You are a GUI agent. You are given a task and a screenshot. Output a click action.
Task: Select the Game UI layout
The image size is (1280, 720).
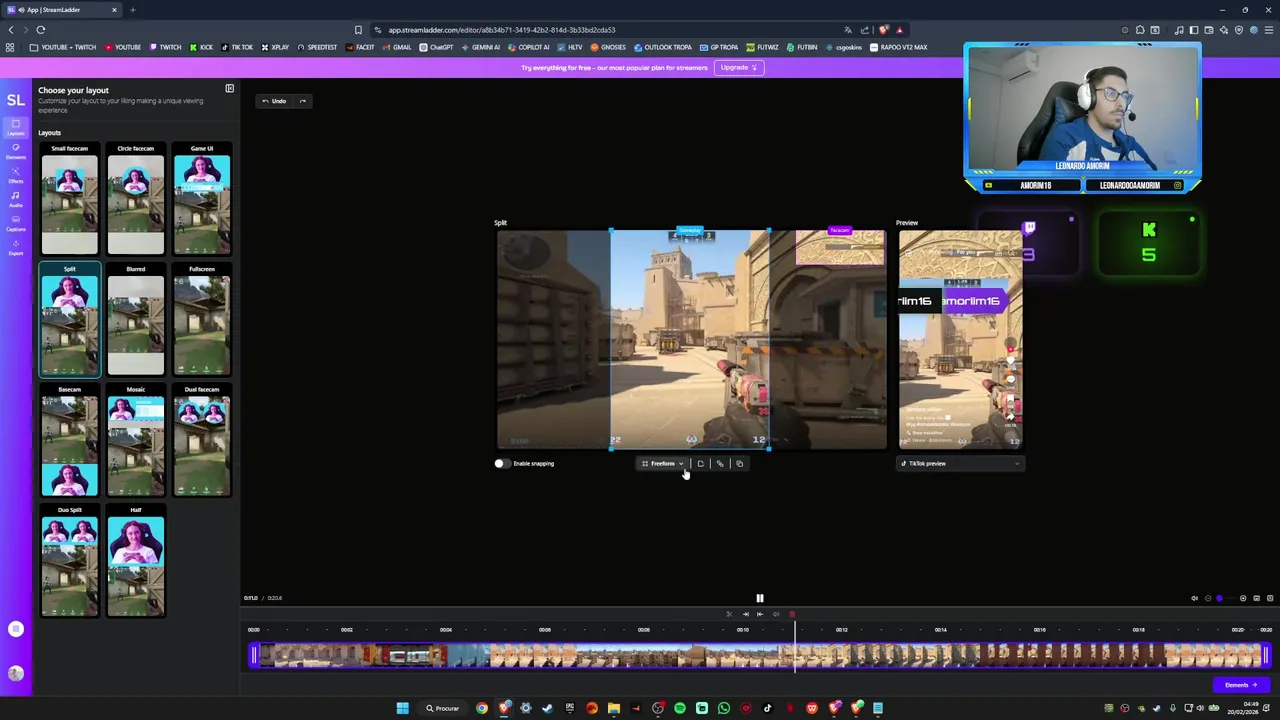coord(202,200)
